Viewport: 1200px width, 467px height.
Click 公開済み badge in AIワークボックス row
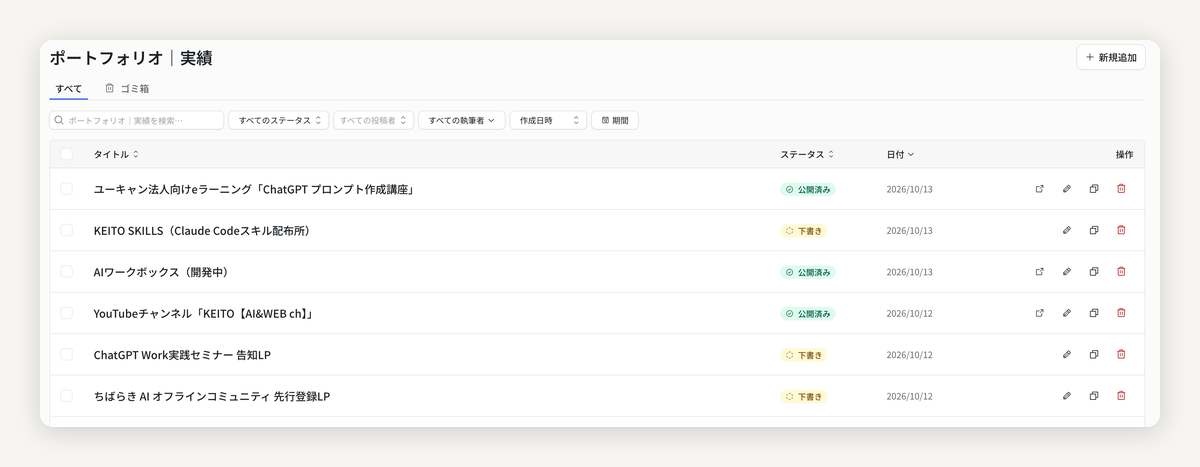(x=808, y=272)
